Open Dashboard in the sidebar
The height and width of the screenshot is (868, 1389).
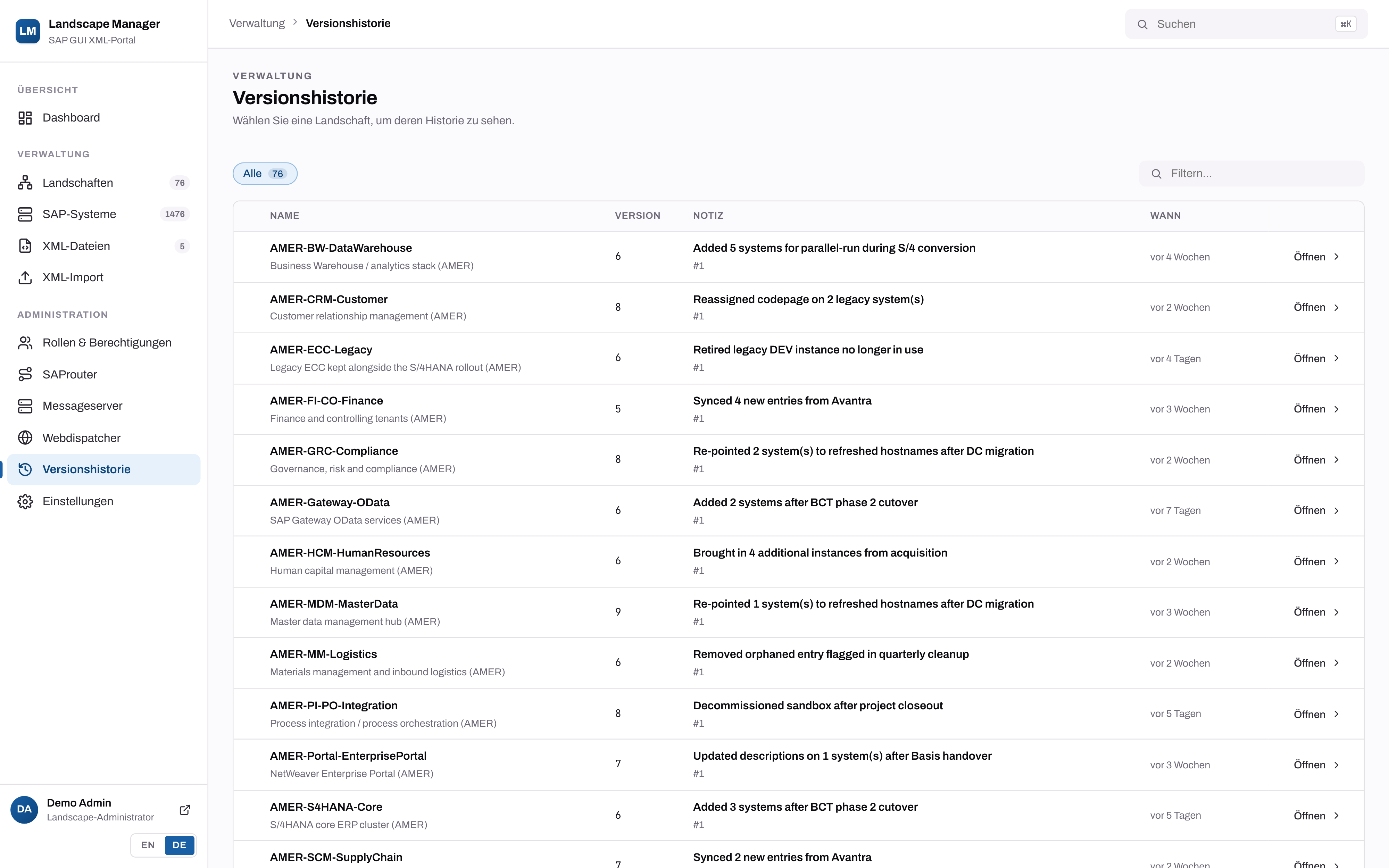pyautogui.click(x=104, y=118)
